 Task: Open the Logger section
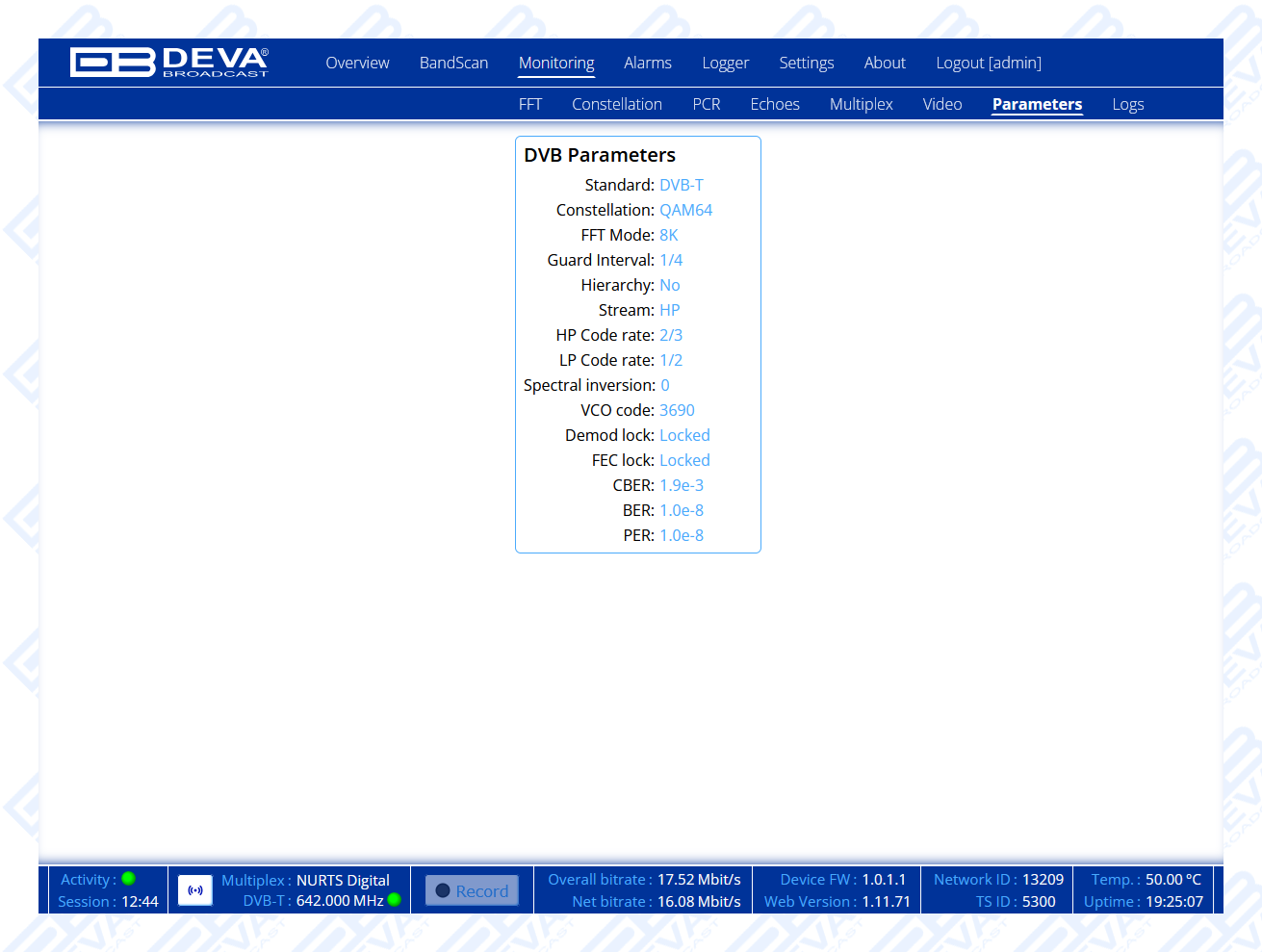[x=725, y=64]
